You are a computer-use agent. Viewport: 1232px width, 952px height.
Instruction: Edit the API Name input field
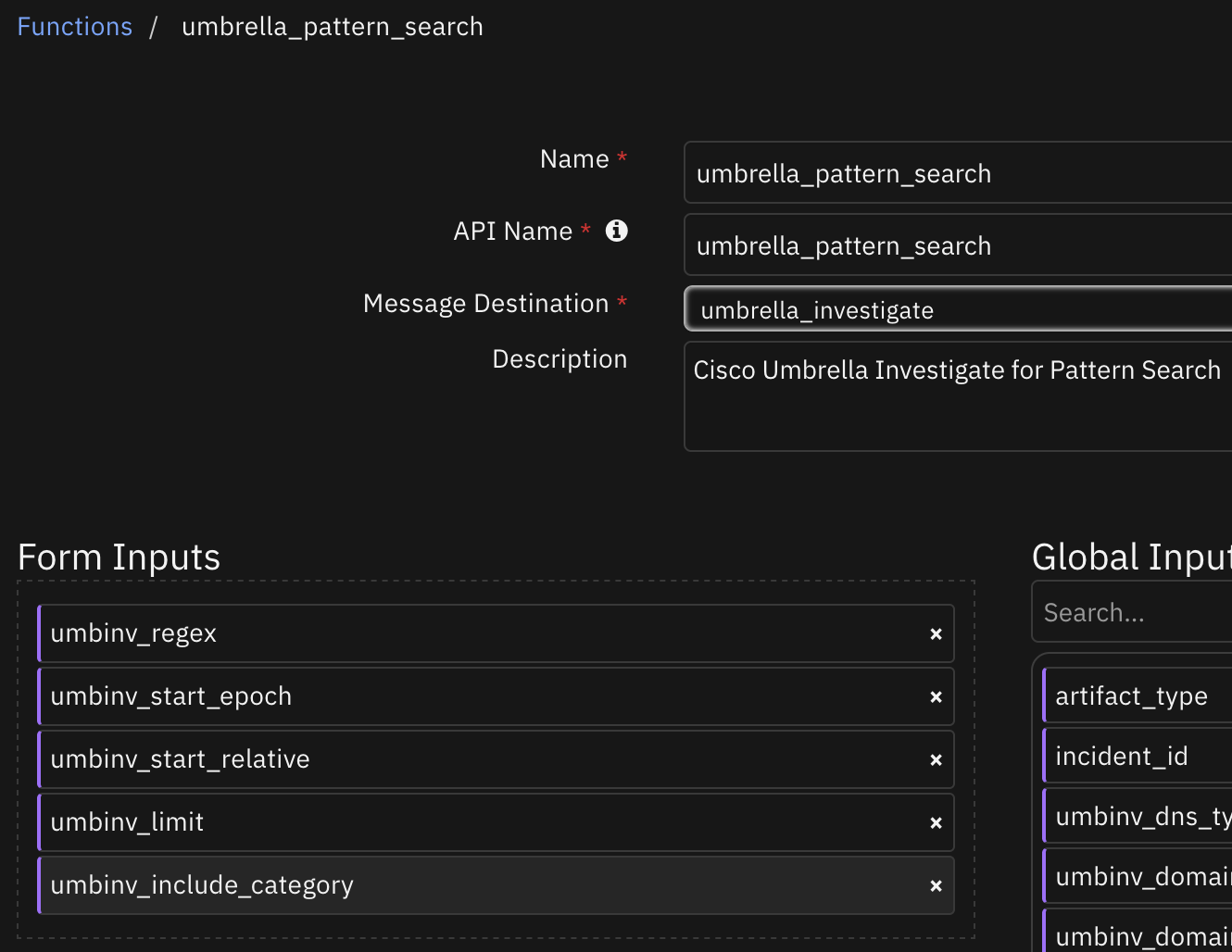[x=958, y=244]
